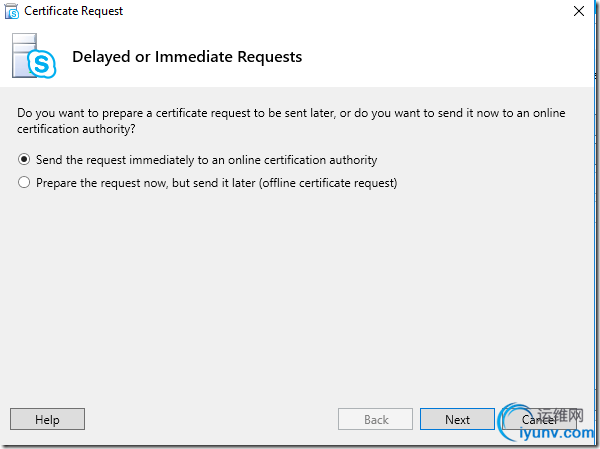
Task: Click the iyunv.com watermark logo
Action: pos(545,425)
